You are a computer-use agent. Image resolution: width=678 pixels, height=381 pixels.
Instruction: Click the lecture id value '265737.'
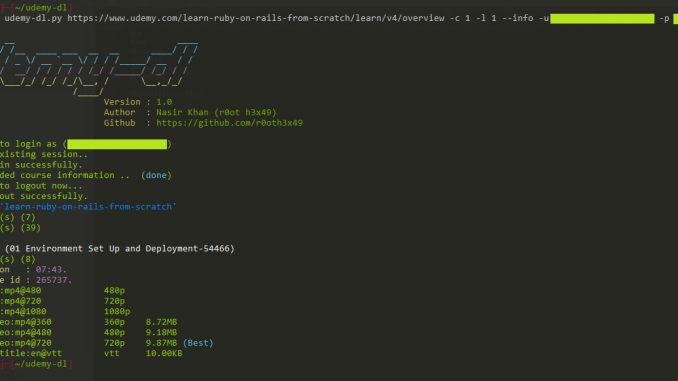coord(54,280)
